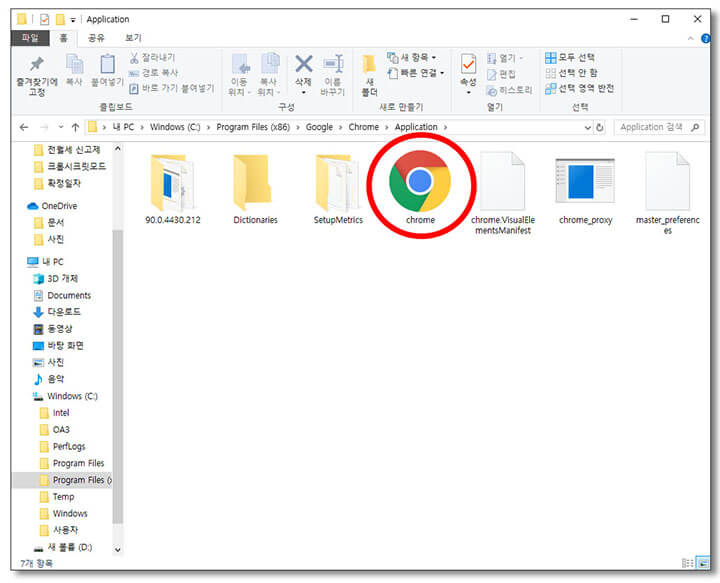Screen dimensions: 720x583
Task: Switch to the 홈 ribbon tab
Action: (x=63, y=38)
